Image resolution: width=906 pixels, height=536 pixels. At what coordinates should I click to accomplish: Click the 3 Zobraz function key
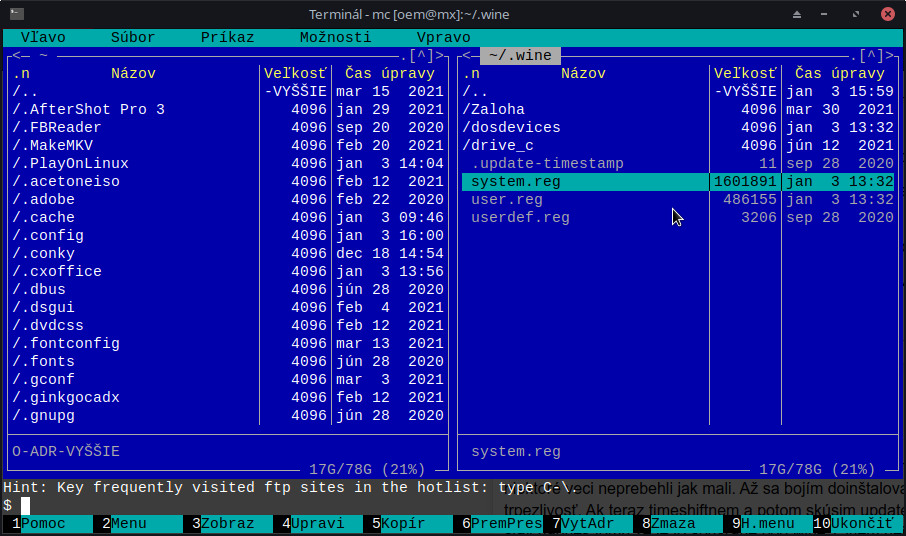[228, 524]
